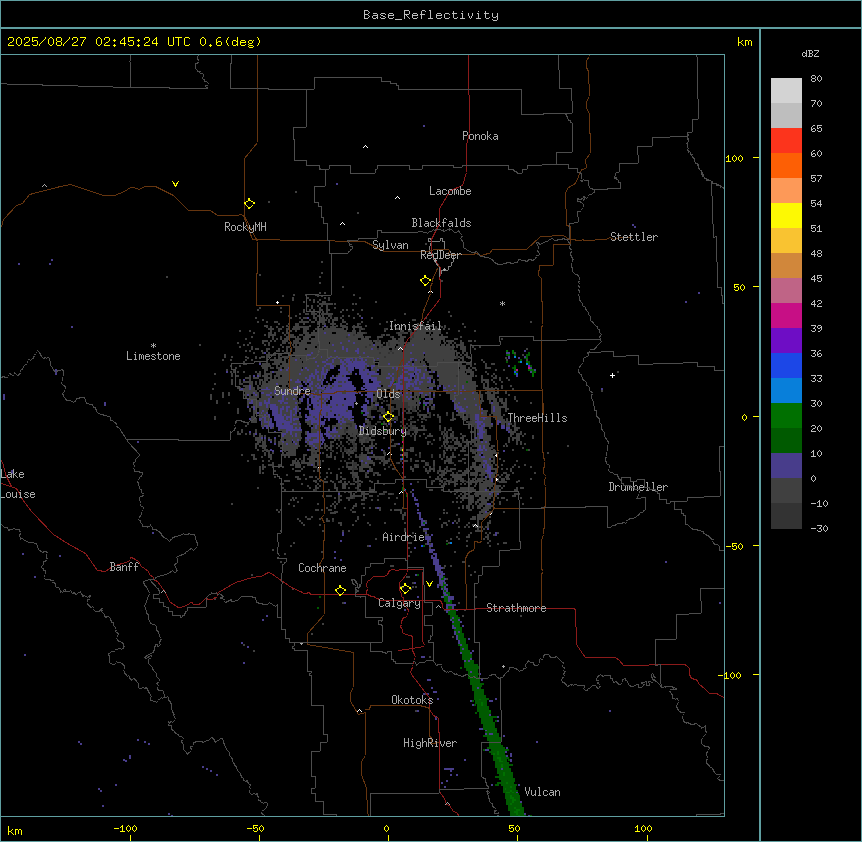Select the white plus marker west of Drumheller area
862x842 pixels.
click(612, 375)
